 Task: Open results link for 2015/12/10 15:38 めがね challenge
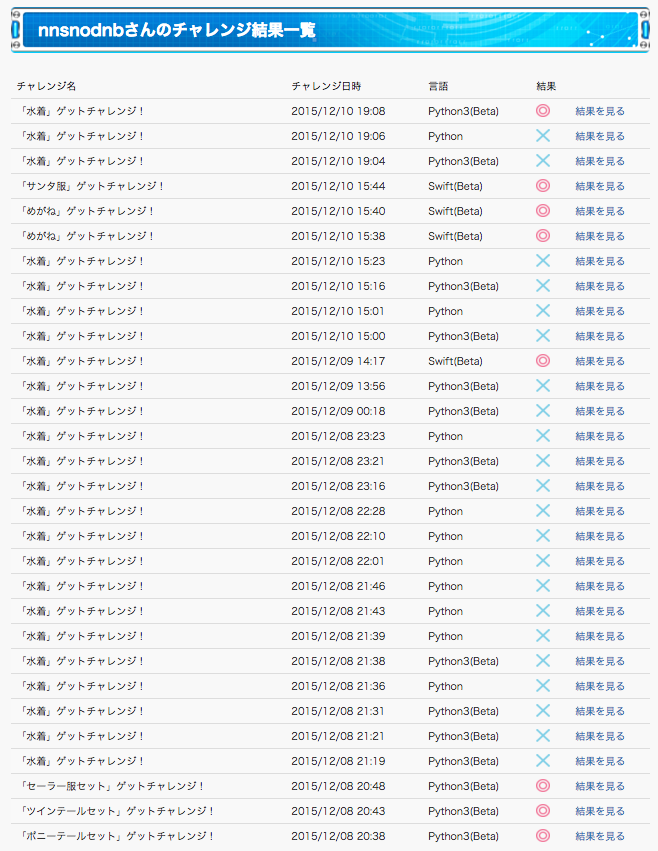tap(600, 236)
